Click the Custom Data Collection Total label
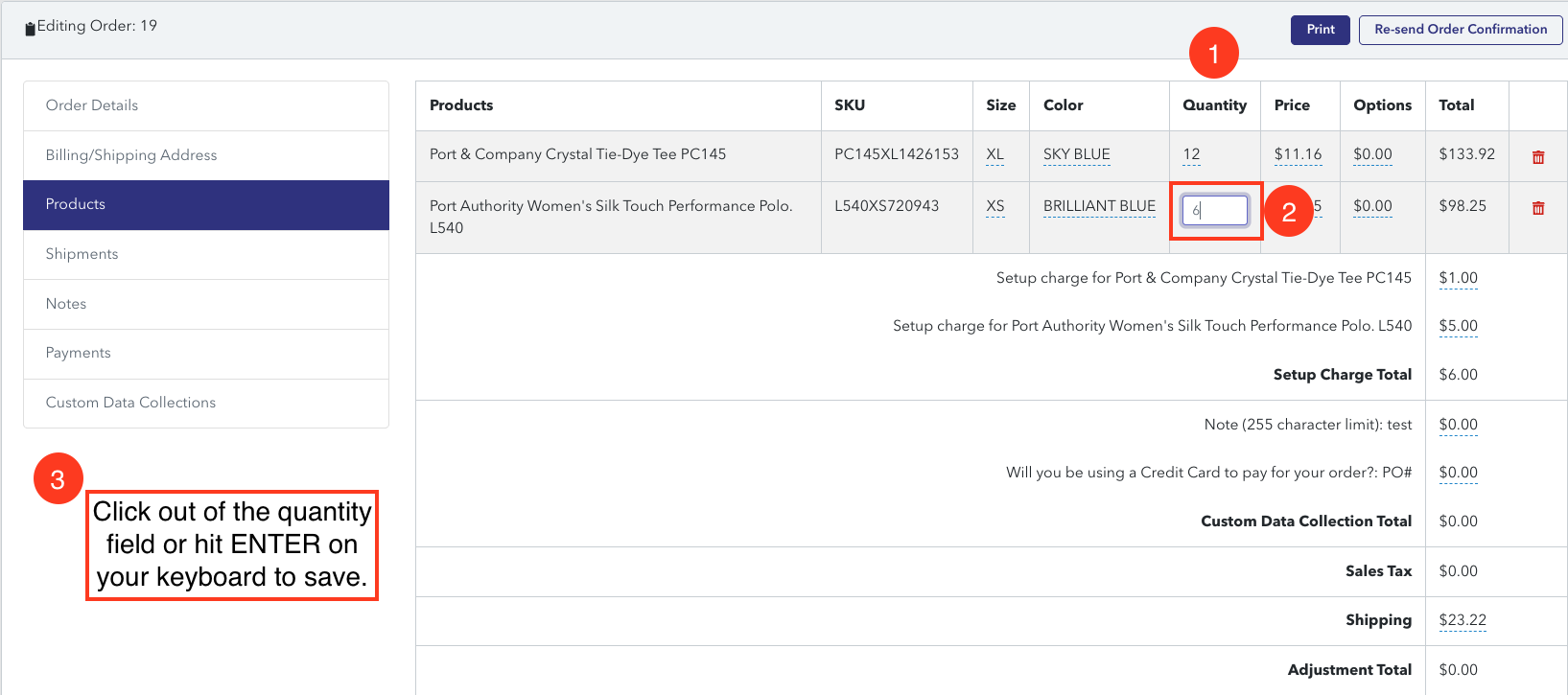The height and width of the screenshot is (695, 1568). pos(1306,521)
